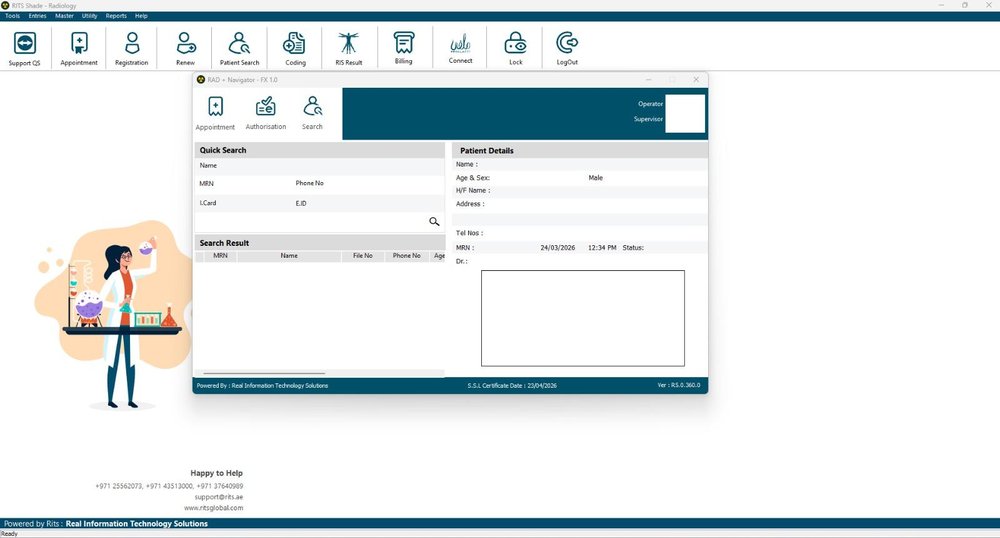Screen dimensions: 1000x538
Task: Click version text Ver : RS.0.360.0
Action: (679, 385)
